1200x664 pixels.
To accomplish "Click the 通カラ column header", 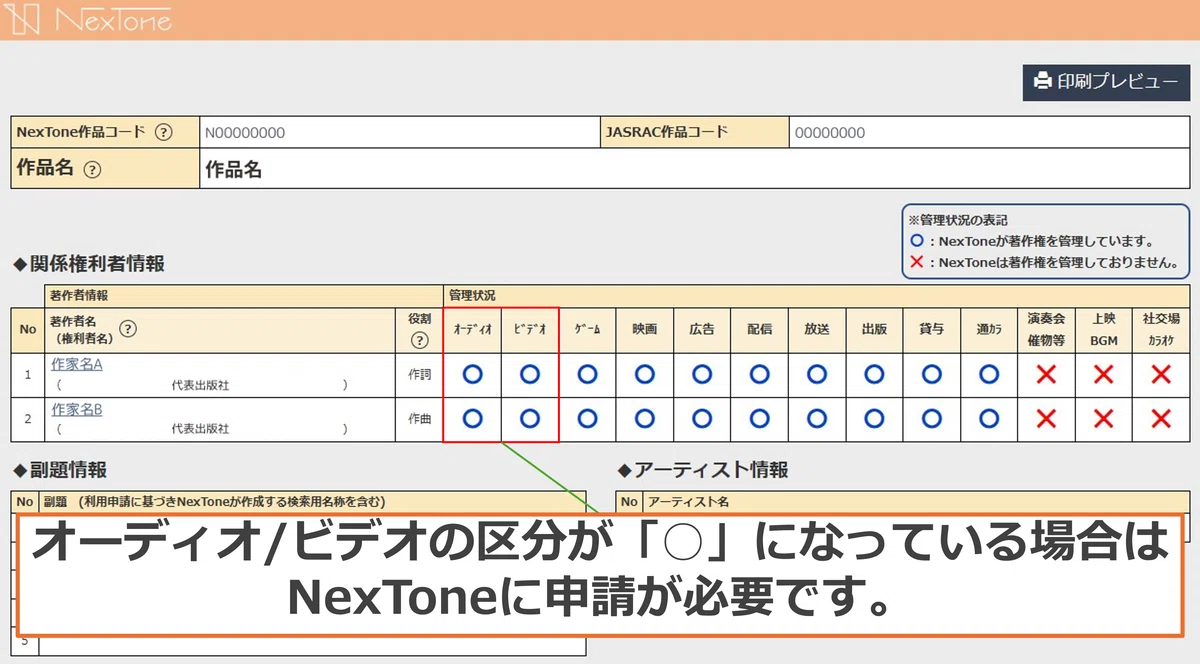I will (989, 329).
